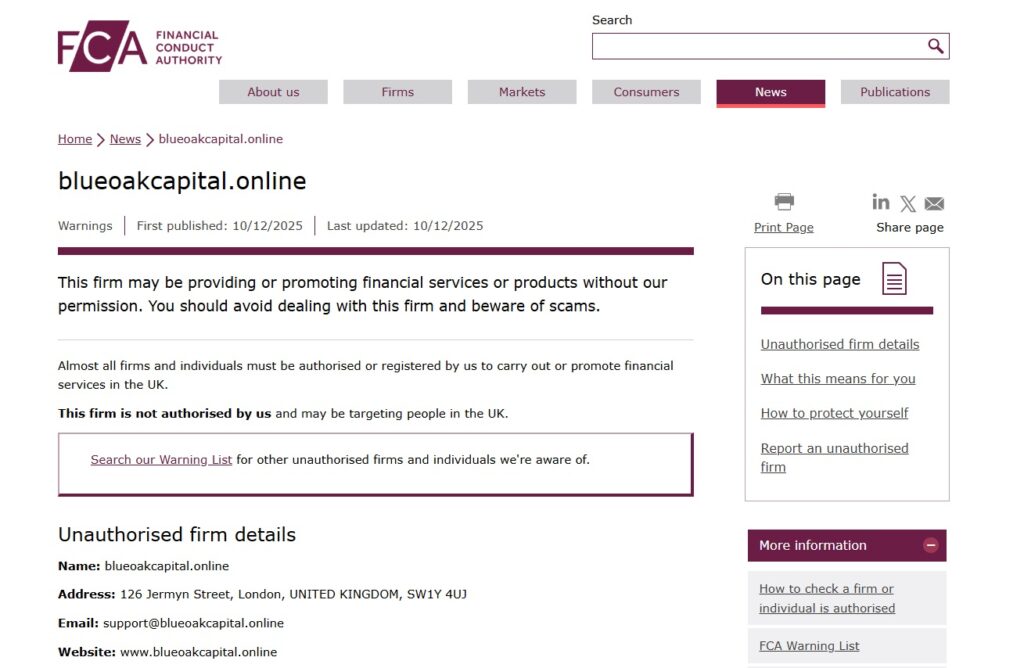Share the page via LinkedIn icon
The image size is (1024, 668).
(880, 202)
